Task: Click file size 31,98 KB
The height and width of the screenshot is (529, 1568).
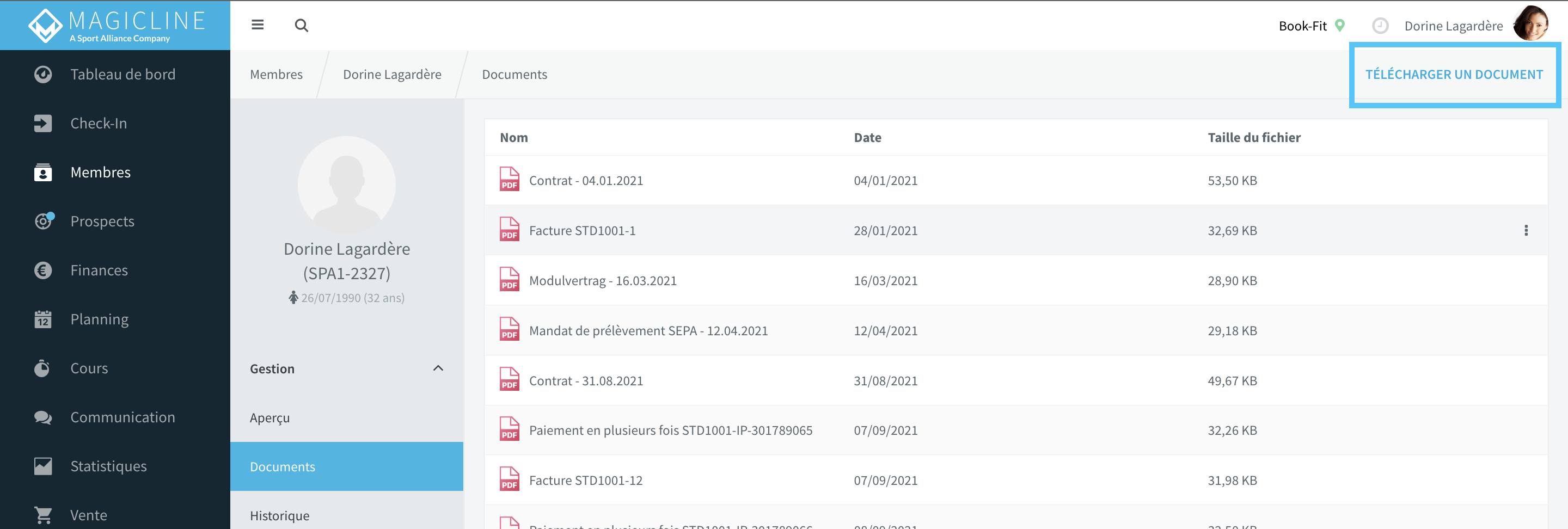Action: (1232, 481)
